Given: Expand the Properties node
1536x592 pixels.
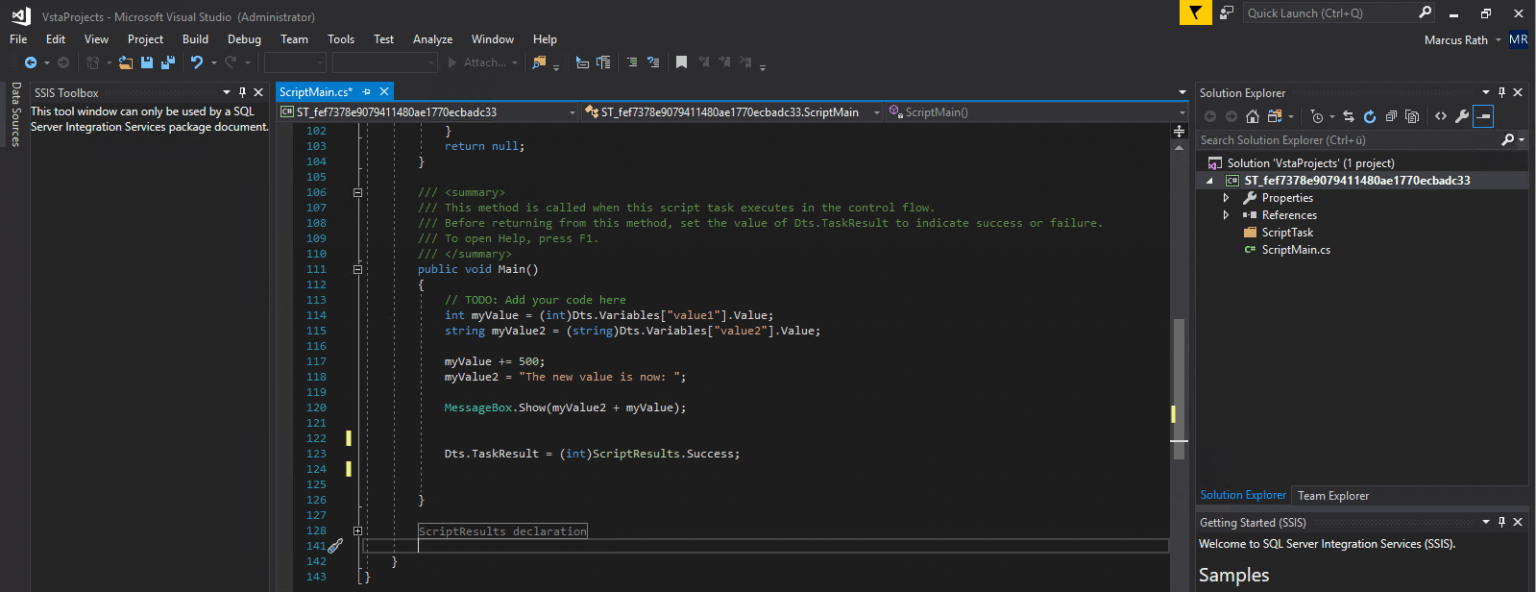Looking at the screenshot, I should pyautogui.click(x=1226, y=197).
